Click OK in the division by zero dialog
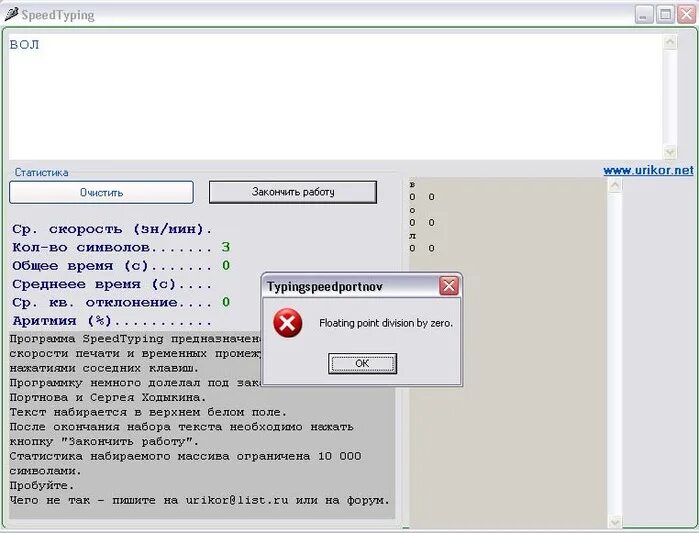699x533 pixels. click(x=362, y=363)
